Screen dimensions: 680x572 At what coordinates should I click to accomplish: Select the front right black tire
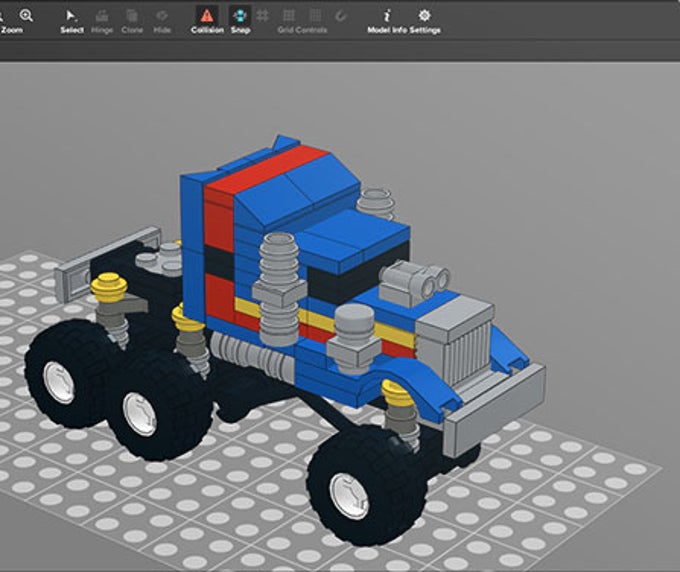click(x=366, y=486)
